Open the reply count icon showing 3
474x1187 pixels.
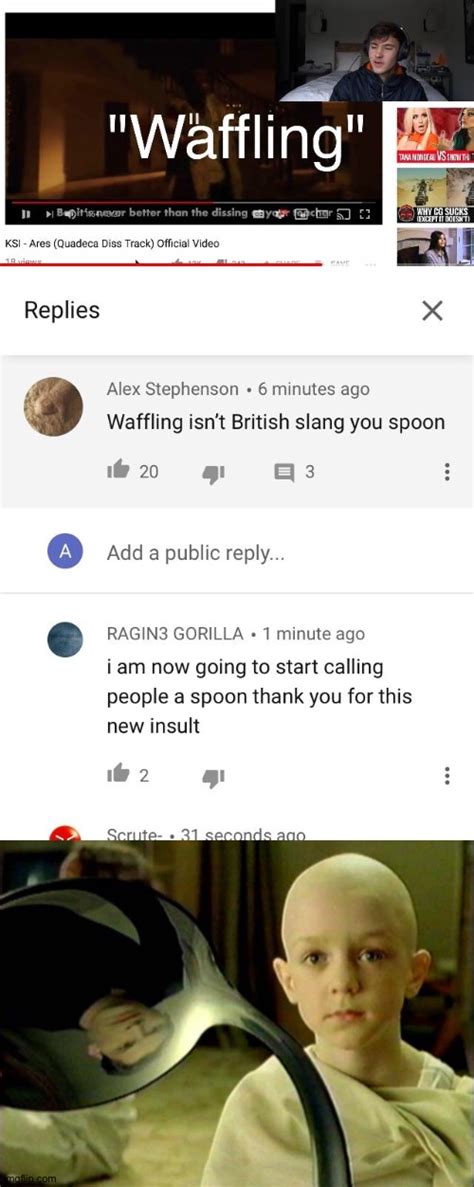pos(282,472)
